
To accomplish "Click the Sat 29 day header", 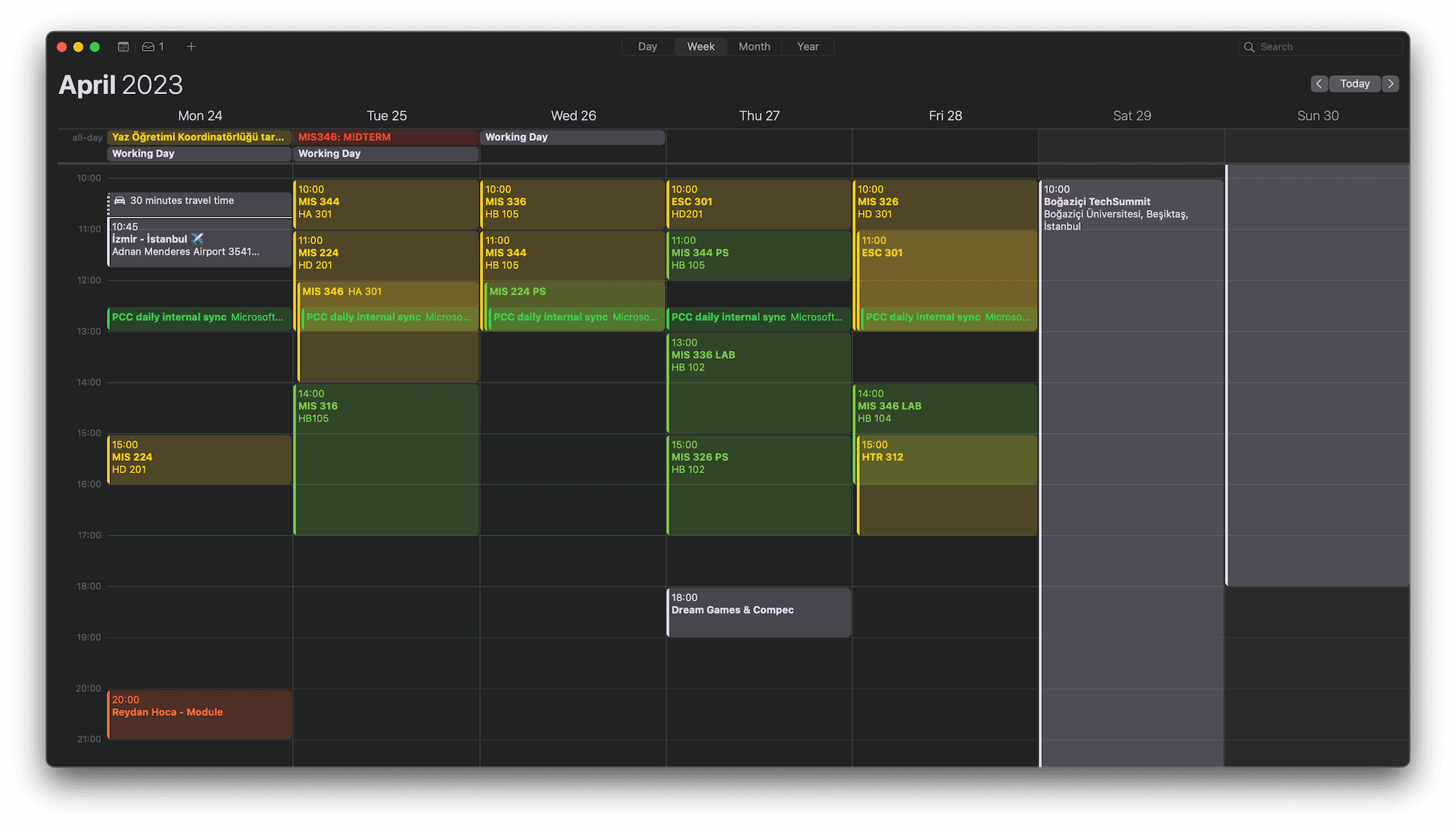I will coord(1131,115).
